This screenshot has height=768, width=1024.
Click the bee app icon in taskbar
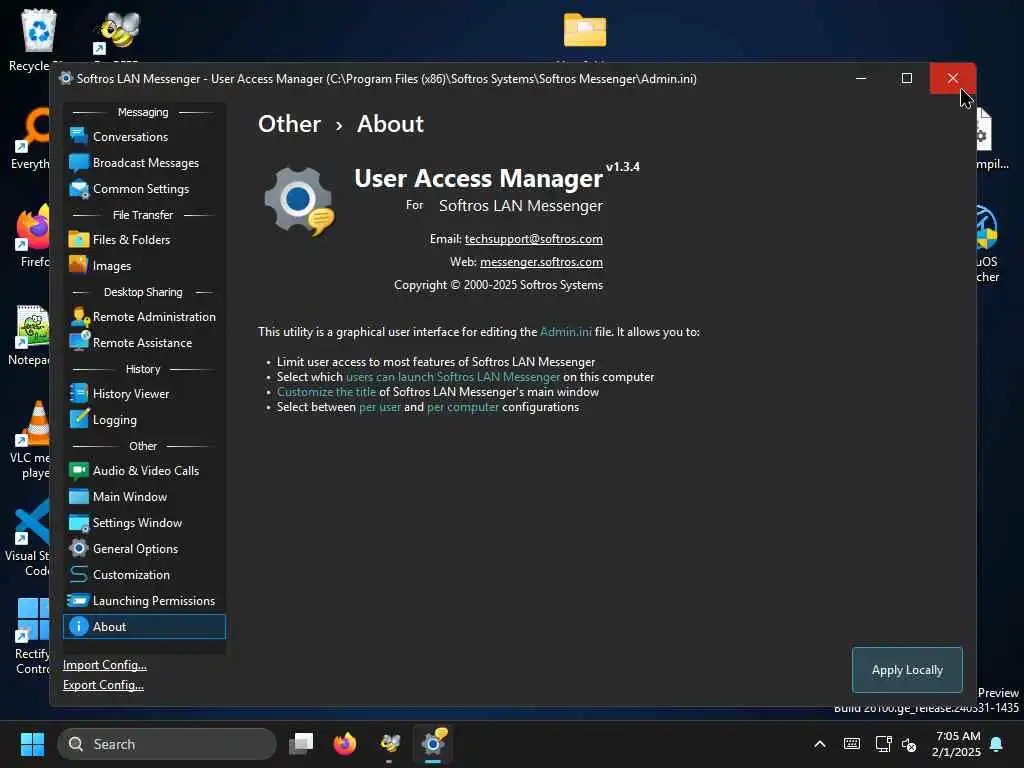[x=390, y=744]
